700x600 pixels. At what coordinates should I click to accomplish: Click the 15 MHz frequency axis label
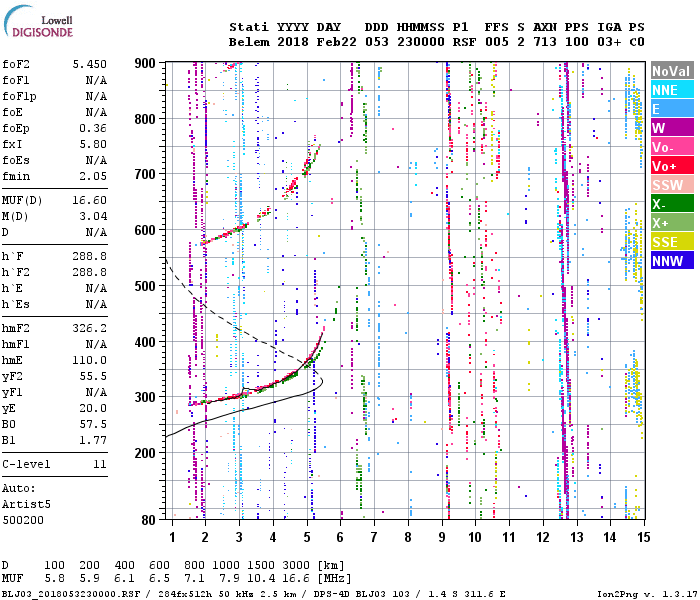tap(643, 537)
